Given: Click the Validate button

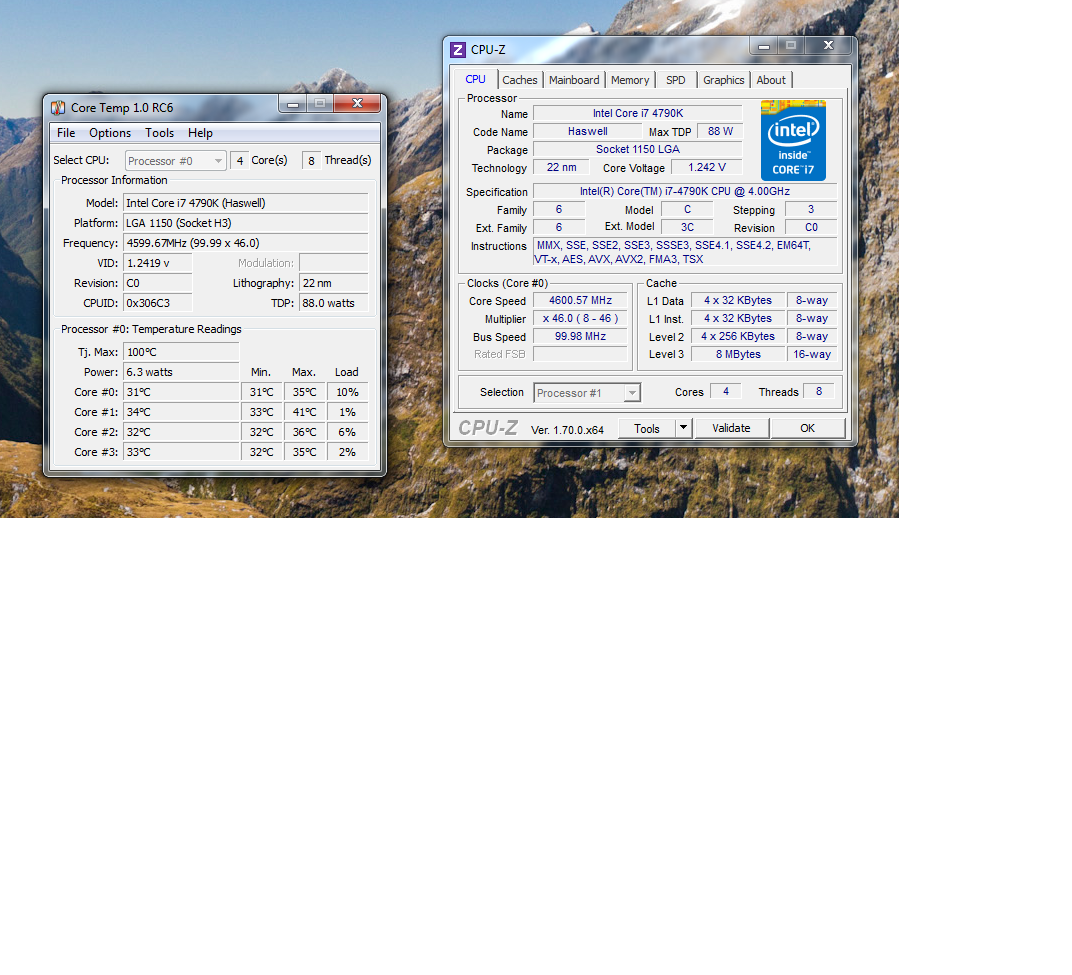Looking at the screenshot, I should [x=732, y=428].
